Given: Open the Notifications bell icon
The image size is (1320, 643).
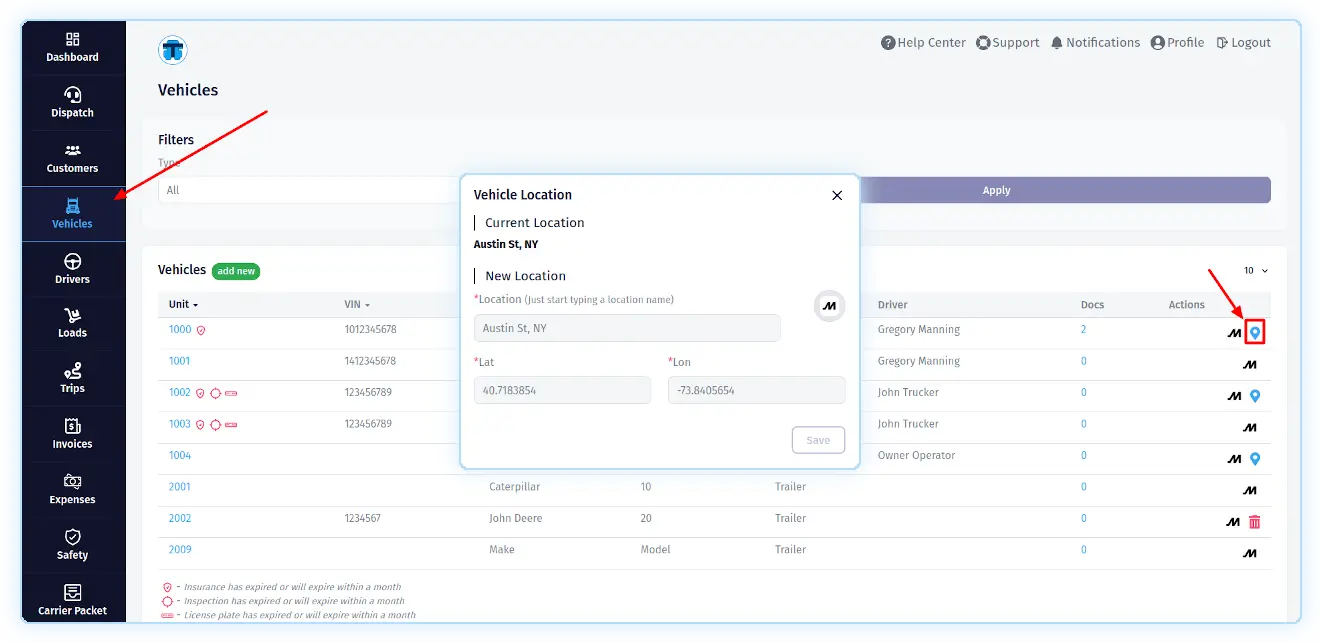Looking at the screenshot, I should (1057, 43).
